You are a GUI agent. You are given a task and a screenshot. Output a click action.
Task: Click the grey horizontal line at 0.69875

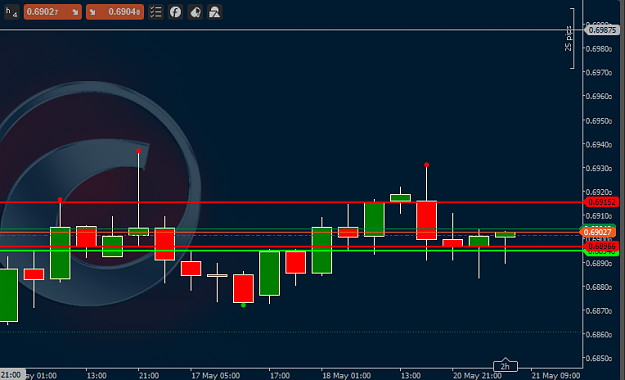click(x=291, y=30)
